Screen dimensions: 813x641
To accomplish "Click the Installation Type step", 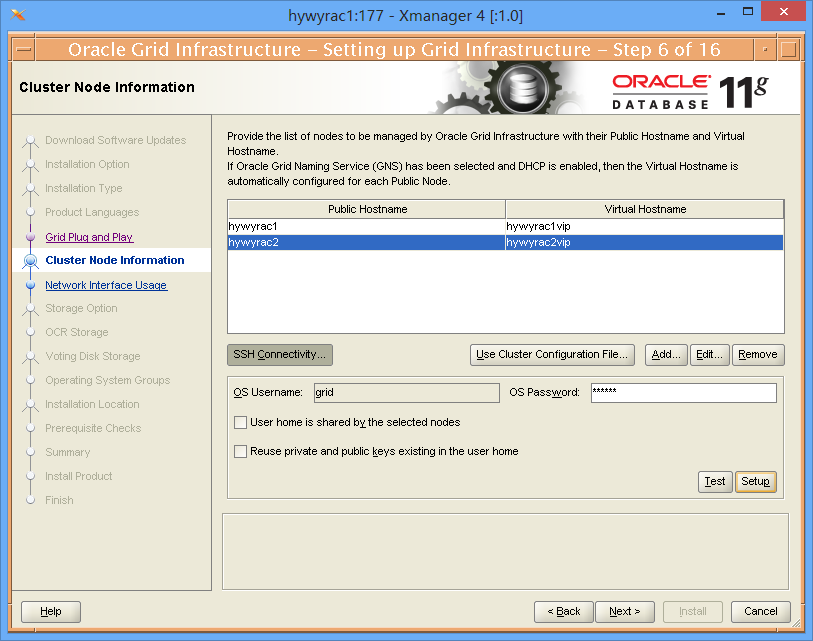I will pos(83,188).
